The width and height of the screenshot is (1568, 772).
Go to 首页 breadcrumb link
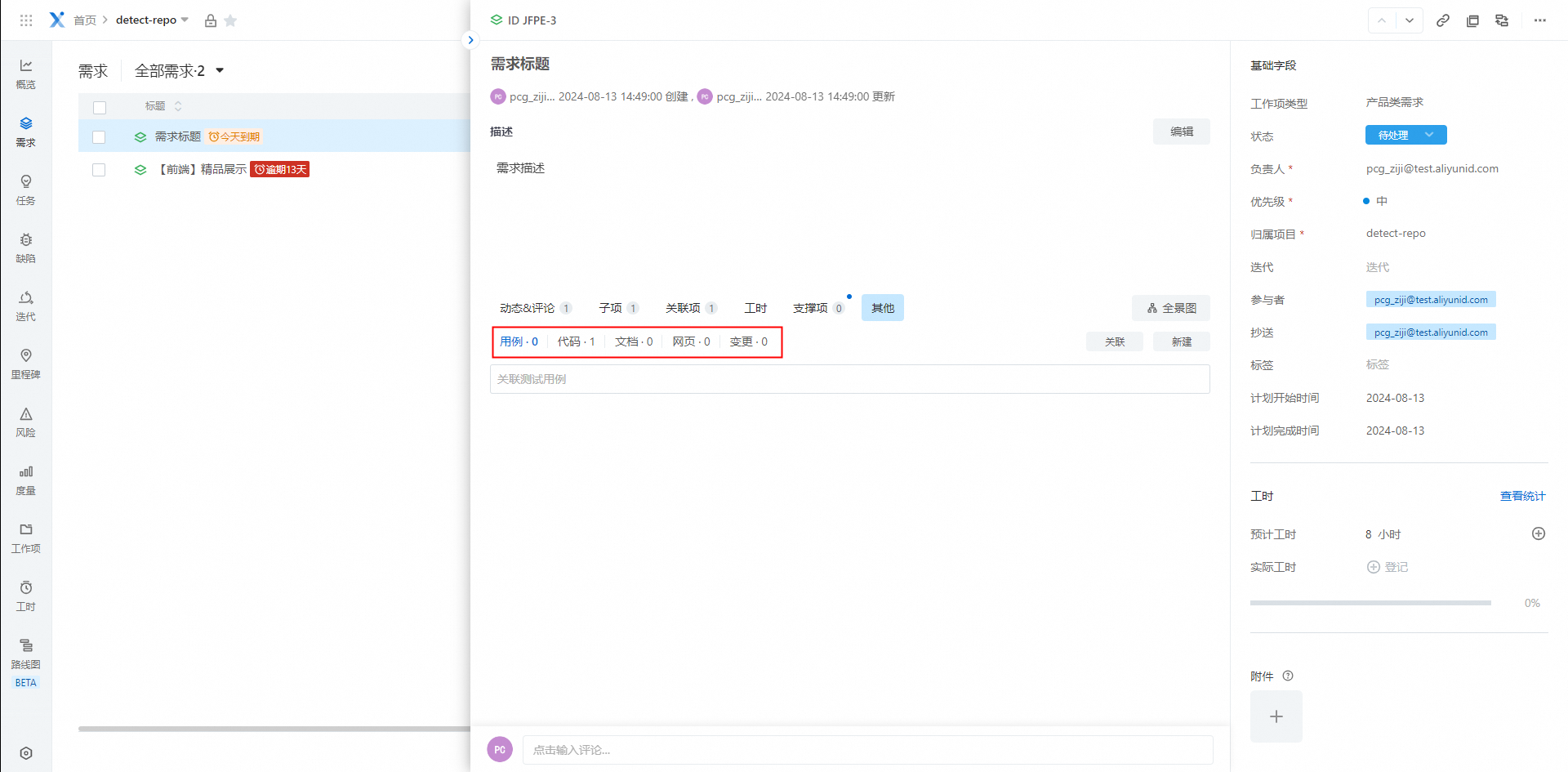[85, 20]
